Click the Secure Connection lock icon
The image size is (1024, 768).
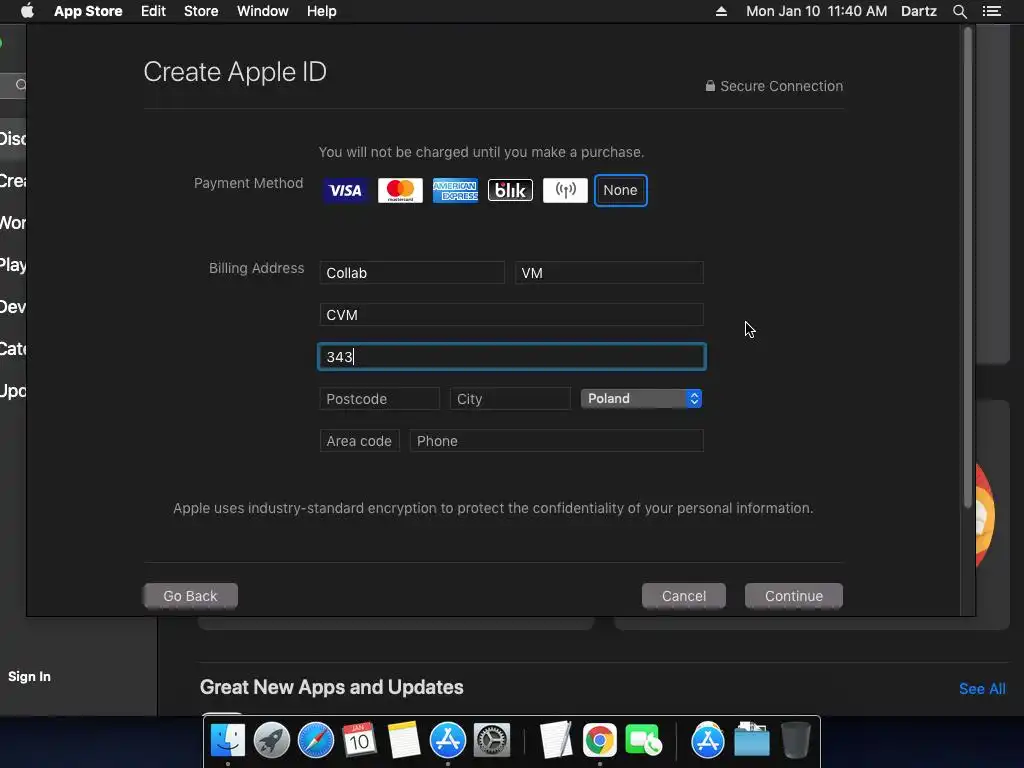click(710, 86)
